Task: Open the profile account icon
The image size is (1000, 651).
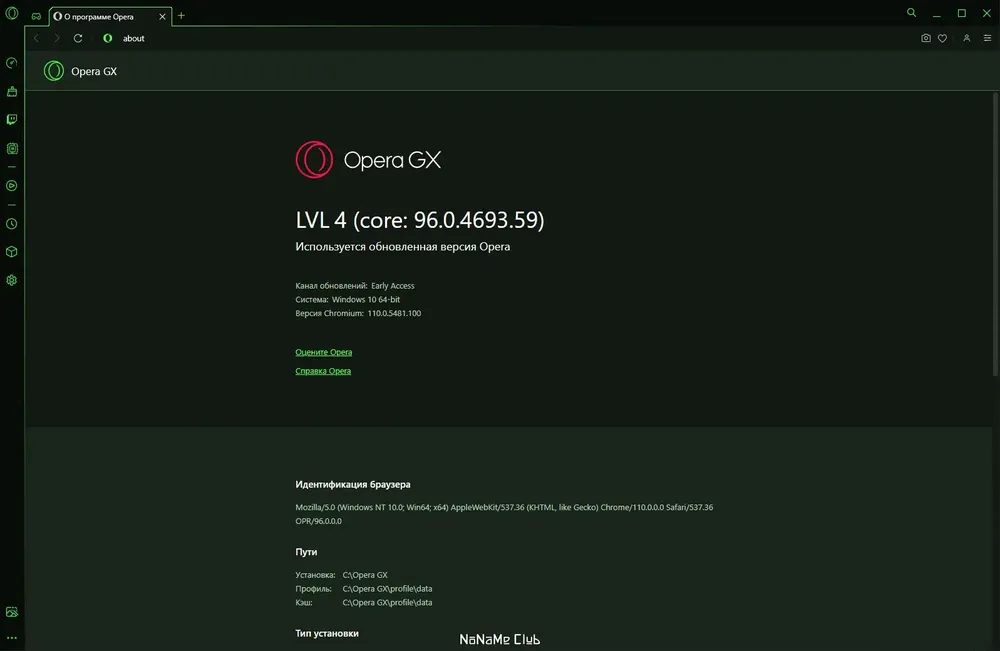Action: click(967, 38)
